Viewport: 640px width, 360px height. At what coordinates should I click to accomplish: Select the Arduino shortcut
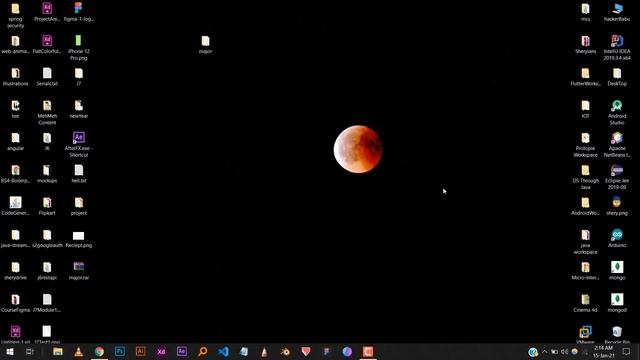coord(617,239)
